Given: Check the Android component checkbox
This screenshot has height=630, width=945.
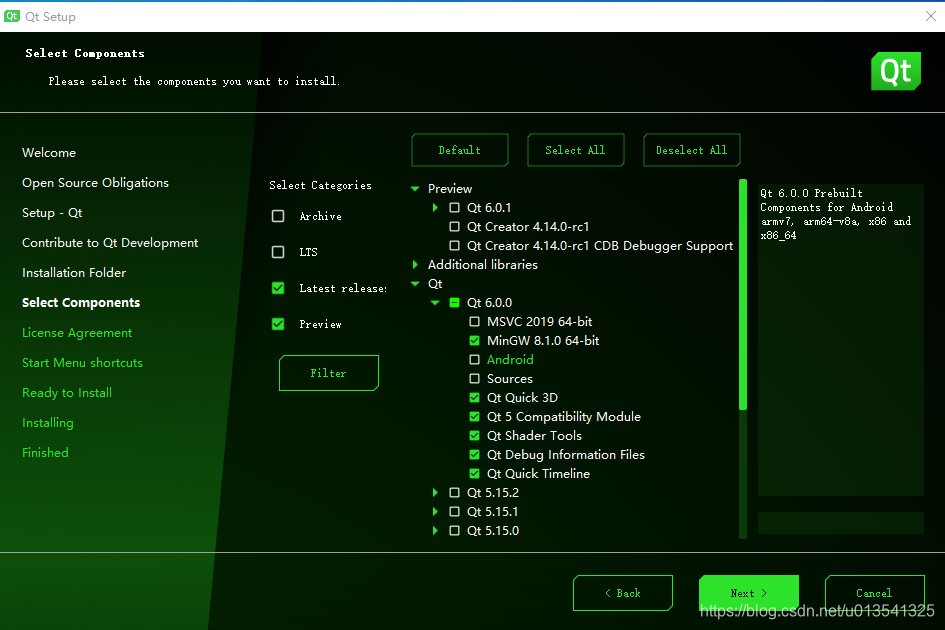Looking at the screenshot, I should 474,359.
